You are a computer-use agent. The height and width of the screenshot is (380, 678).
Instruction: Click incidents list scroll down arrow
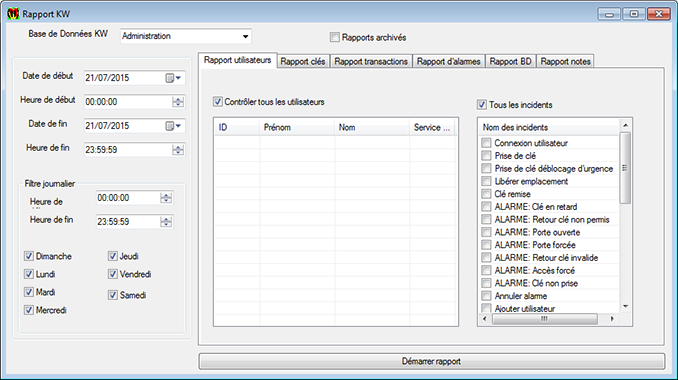625,307
